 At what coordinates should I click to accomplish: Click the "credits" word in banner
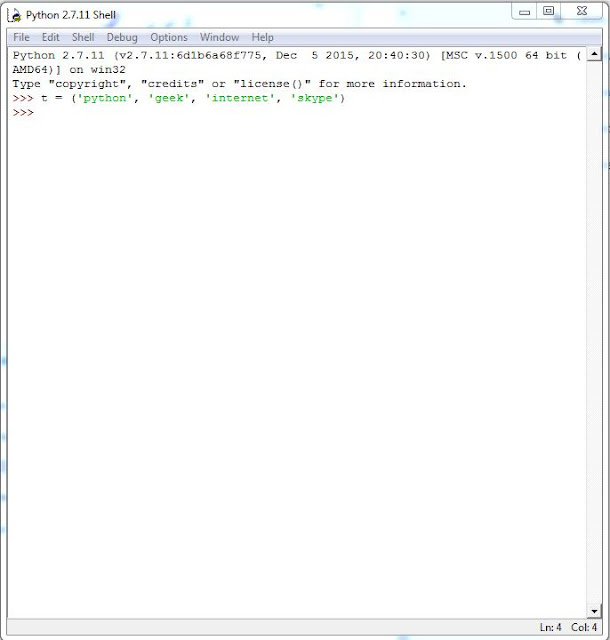(x=172, y=84)
